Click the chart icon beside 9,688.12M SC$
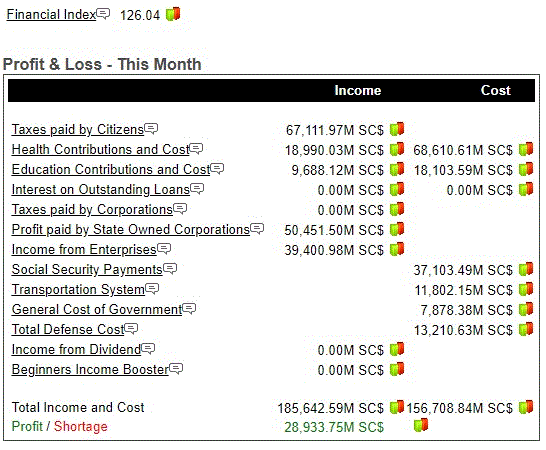The image size is (546, 450). tap(397, 169)
